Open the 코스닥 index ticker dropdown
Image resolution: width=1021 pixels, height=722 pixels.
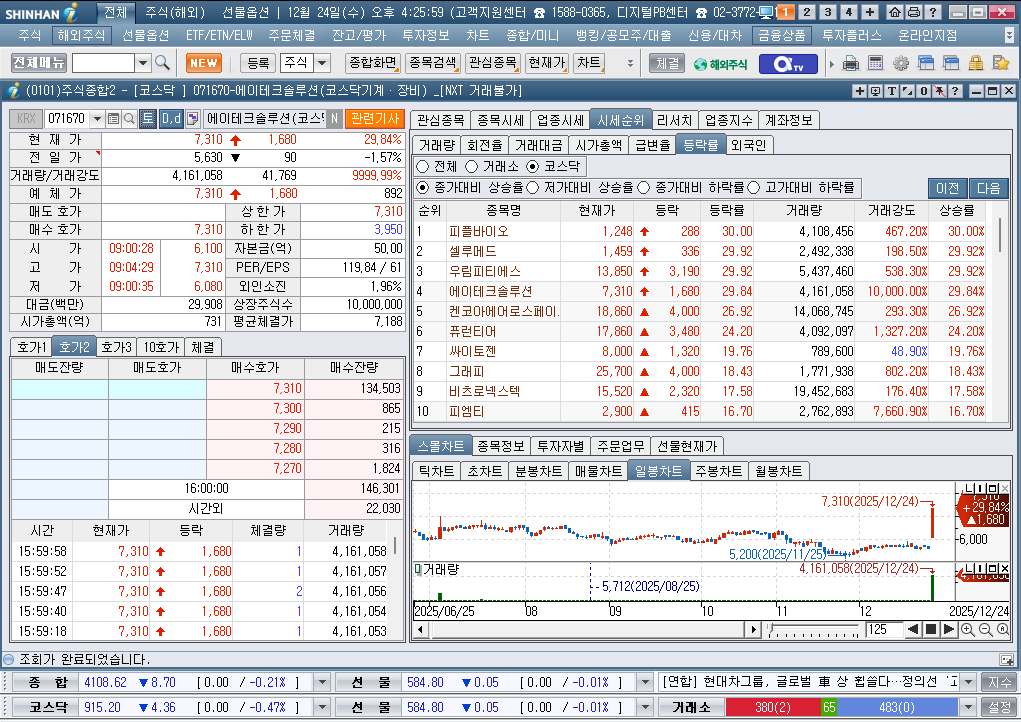click(x=322, y=707)
